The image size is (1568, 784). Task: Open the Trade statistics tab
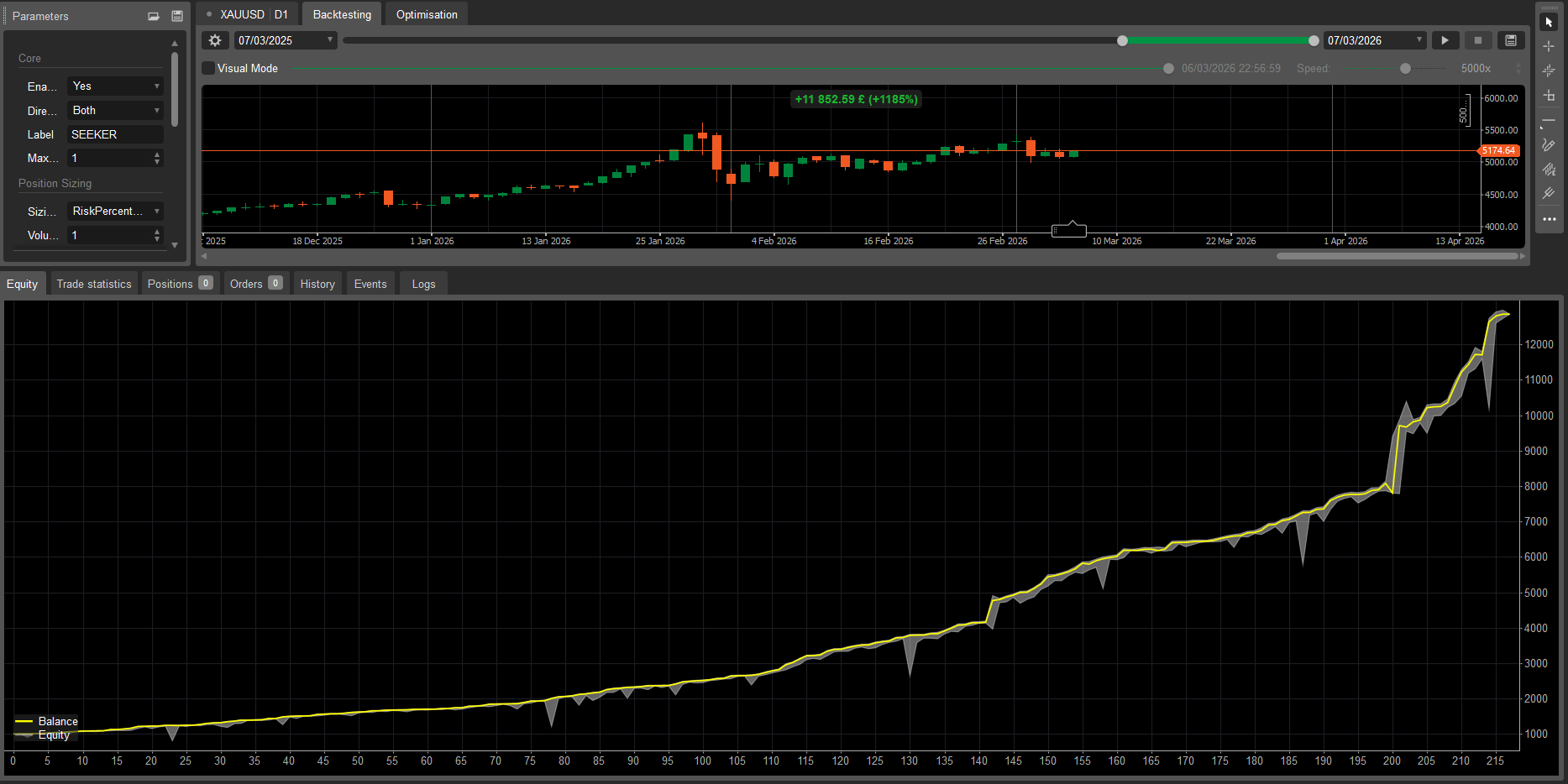93,283
